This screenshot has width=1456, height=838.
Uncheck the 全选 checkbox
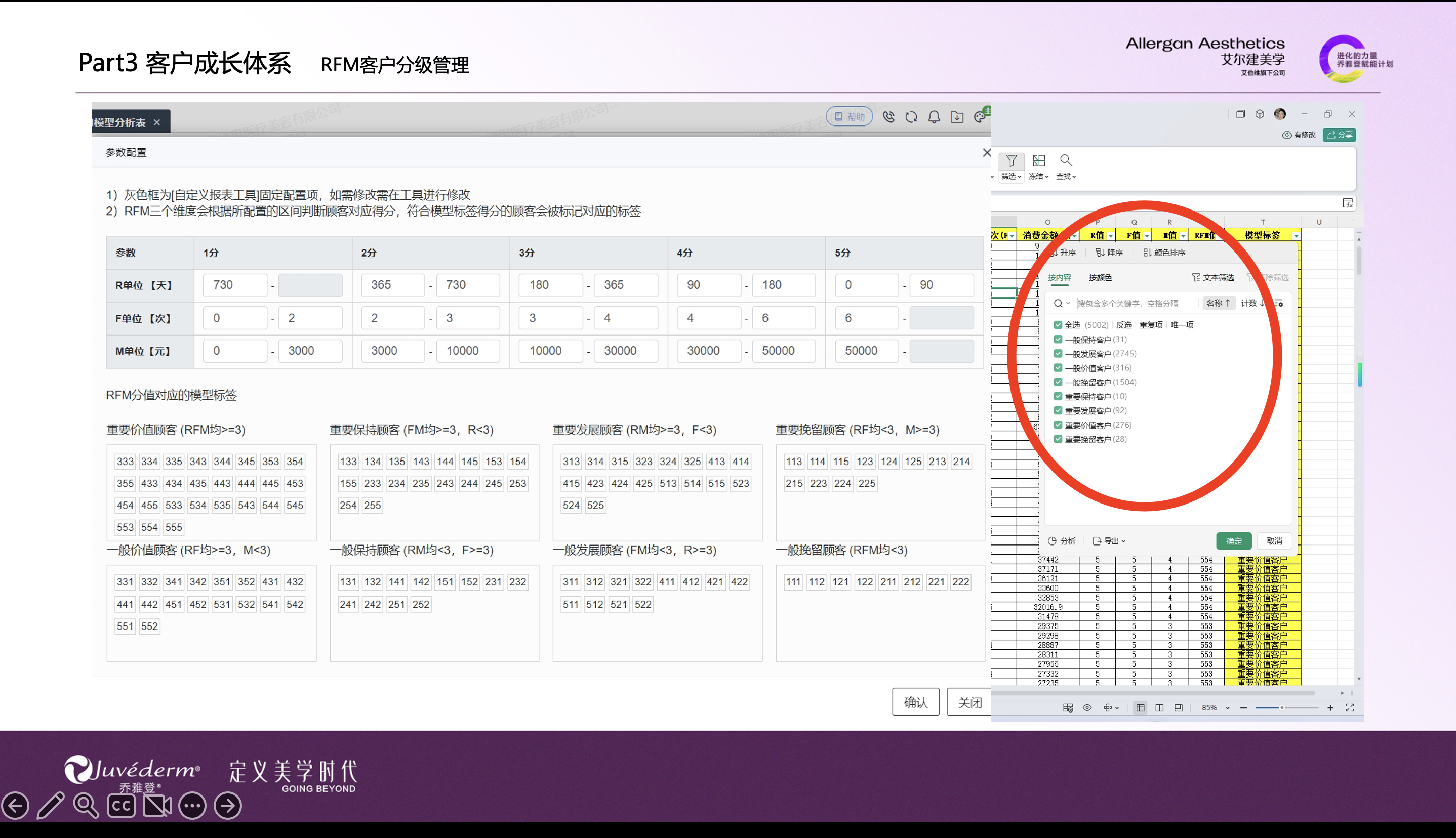(1058, 325)
